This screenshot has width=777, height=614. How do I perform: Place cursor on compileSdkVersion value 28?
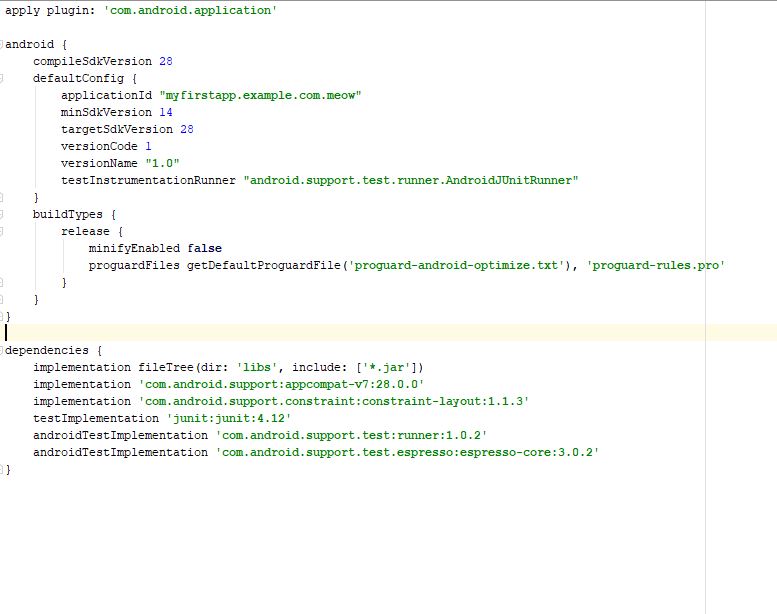pyautogui.click(x=166, y=61)
